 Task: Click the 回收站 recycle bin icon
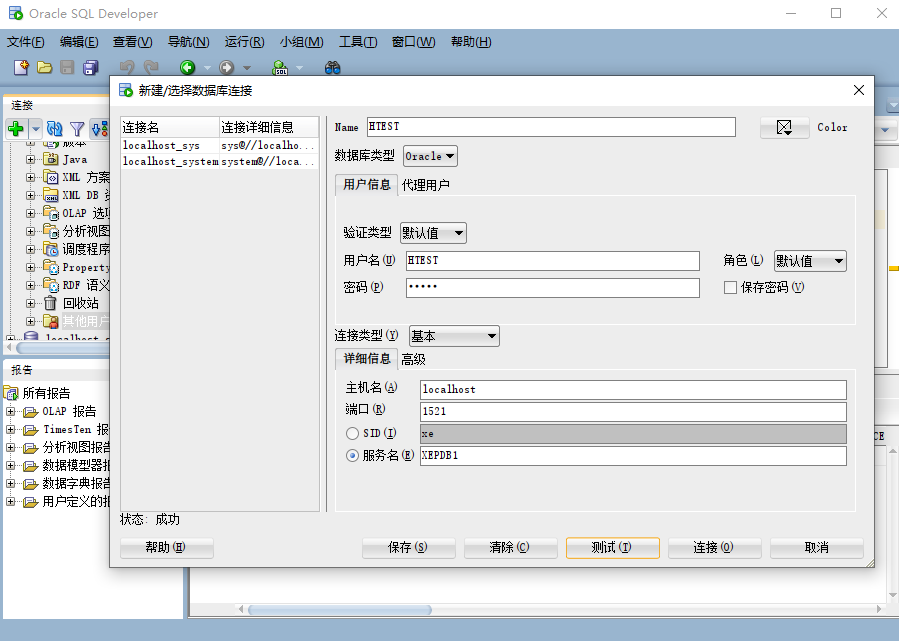tap(51, 303)
